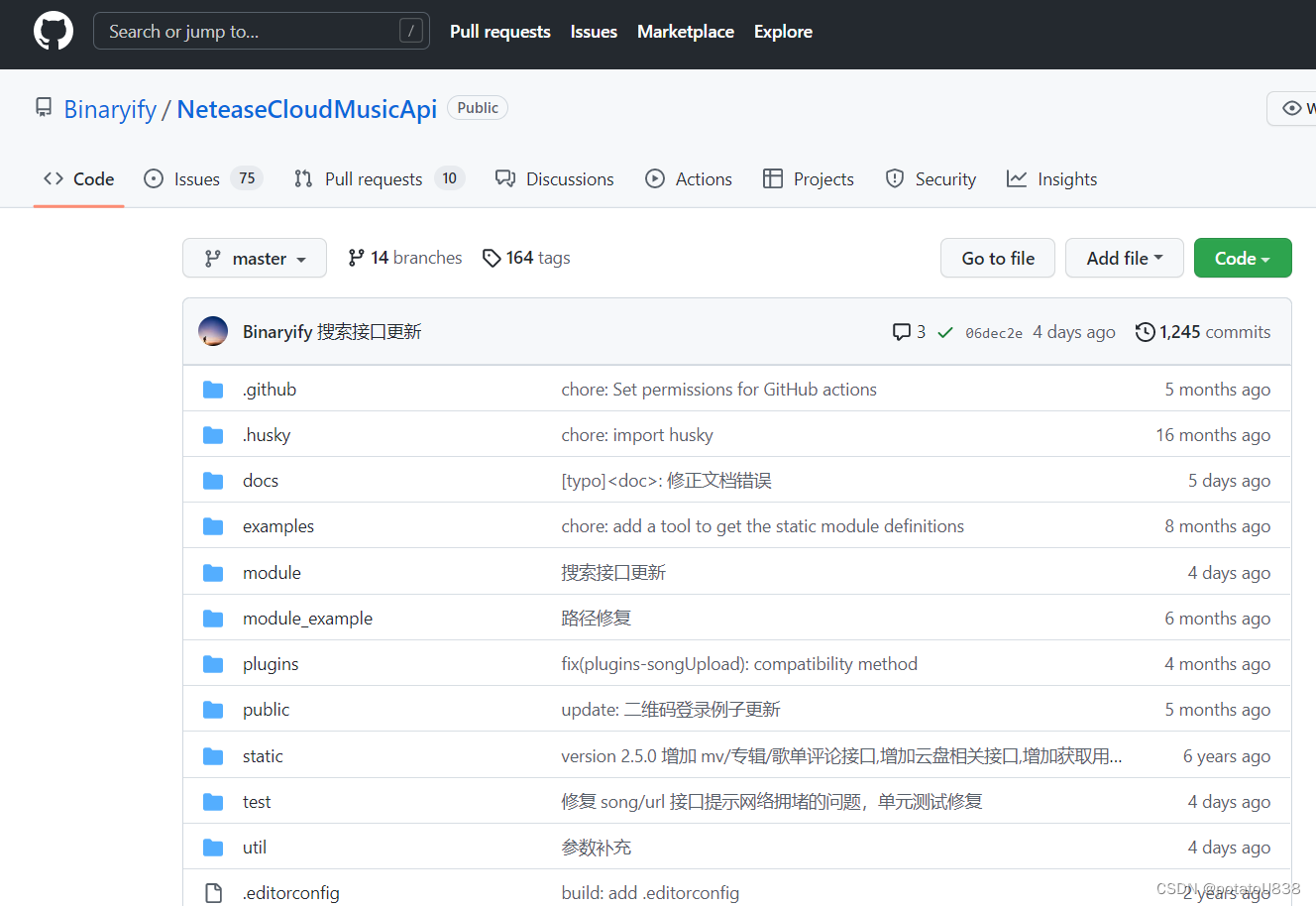This screenshot has height=906, width=1316.
Task: Click the history clock icon for 1,245 commits
Action: pyautogui.click(x=1146, y=332)
